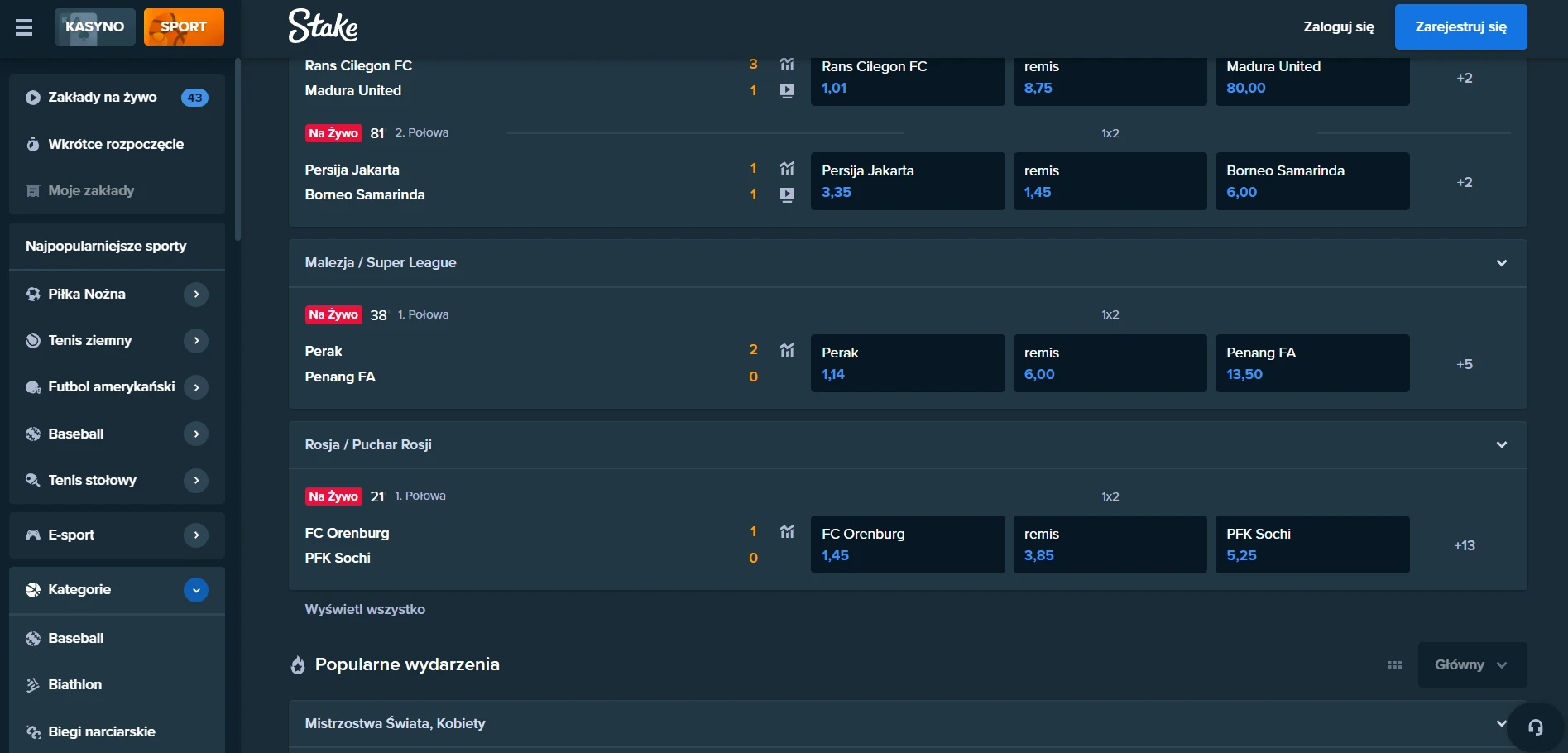
Task: Click the live betting play icon
Action: click(33, 98)
